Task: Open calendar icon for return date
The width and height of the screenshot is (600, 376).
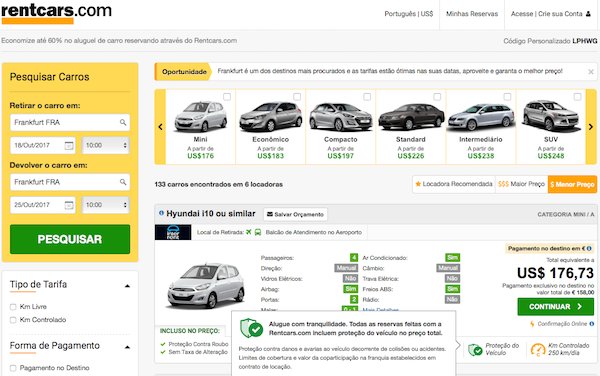Action: coord(69,205)
